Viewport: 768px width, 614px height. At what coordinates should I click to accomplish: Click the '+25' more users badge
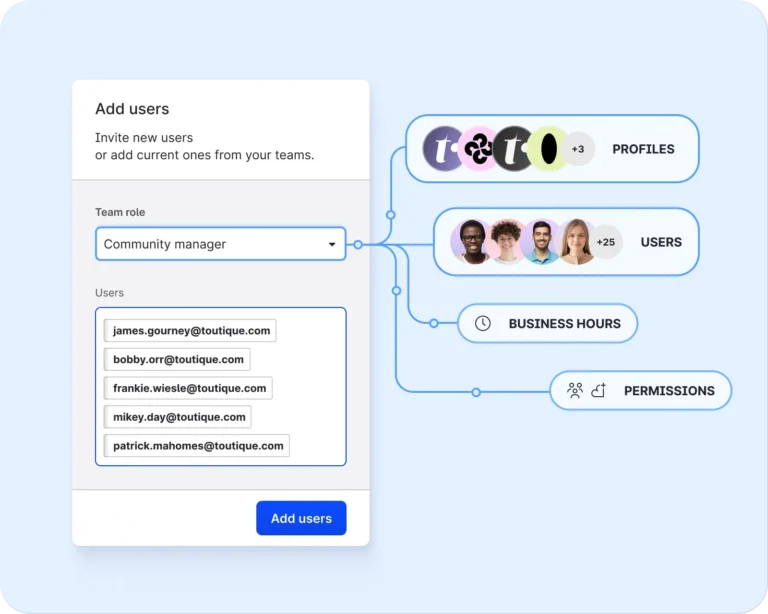pyautogui.click(x=605, y=242)
